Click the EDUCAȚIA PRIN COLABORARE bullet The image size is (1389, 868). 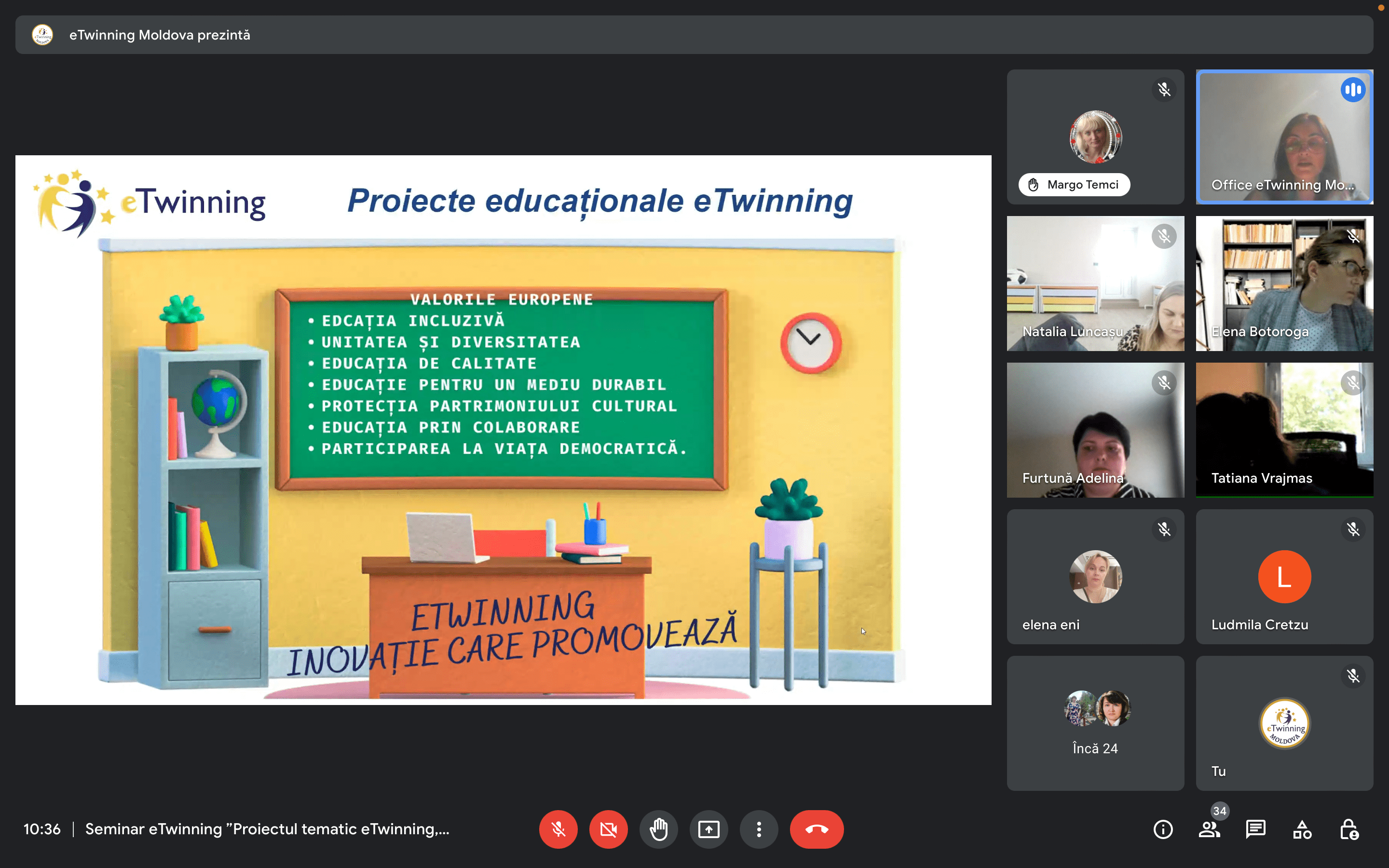(450, 427)
